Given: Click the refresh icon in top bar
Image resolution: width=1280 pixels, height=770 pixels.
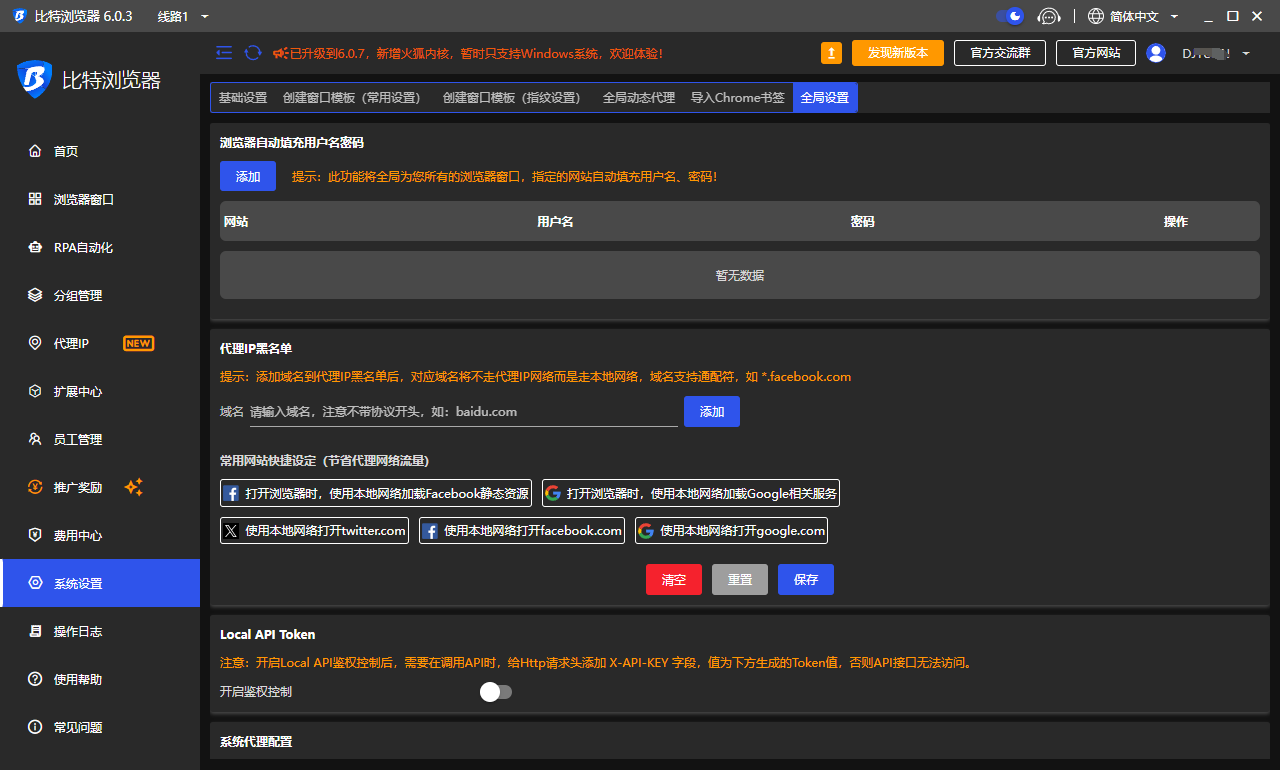Looking at the screenshot, I should click(253, 53).
